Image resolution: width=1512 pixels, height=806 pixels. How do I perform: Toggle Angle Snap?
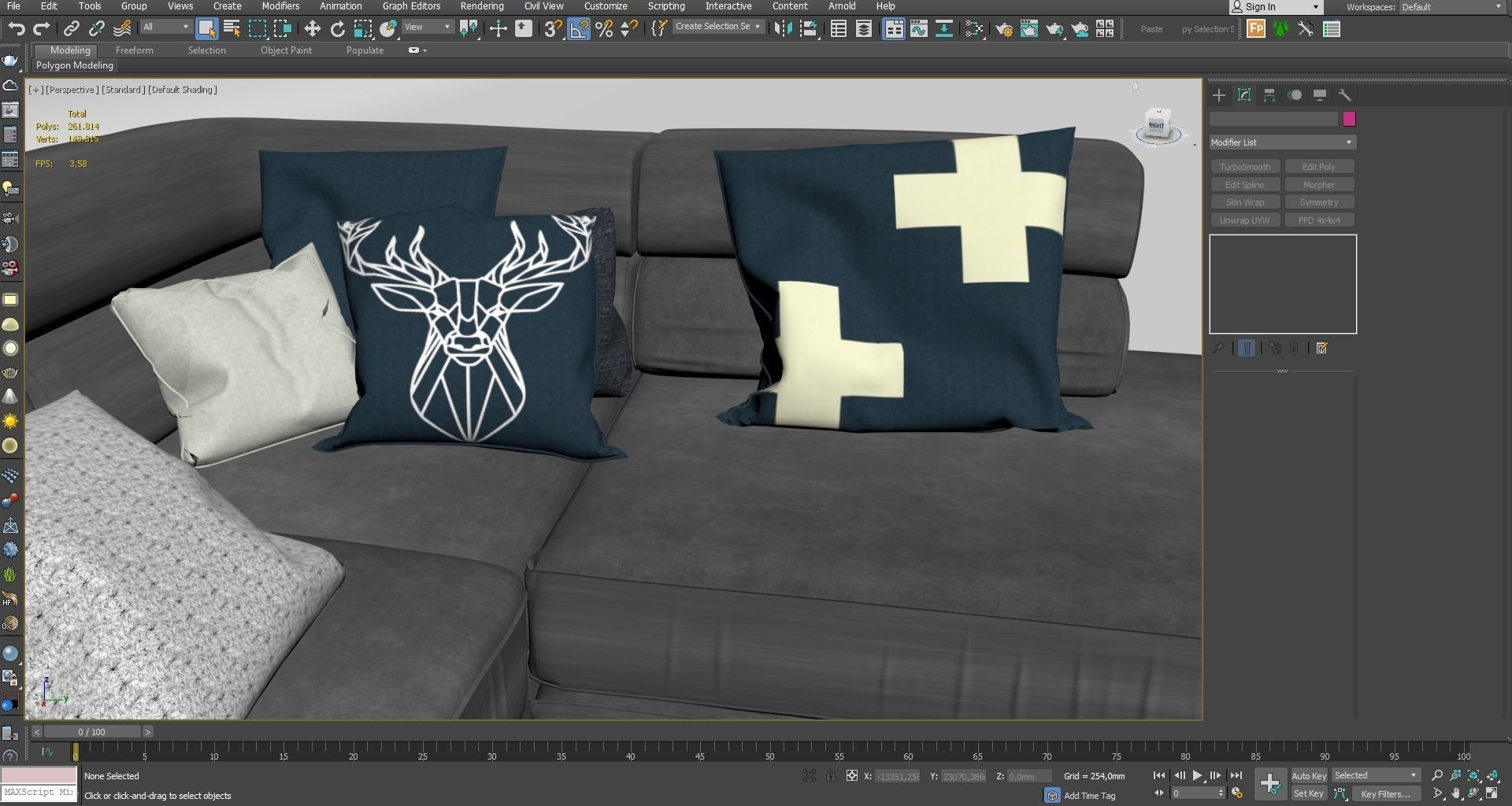[x=579, y=29]
